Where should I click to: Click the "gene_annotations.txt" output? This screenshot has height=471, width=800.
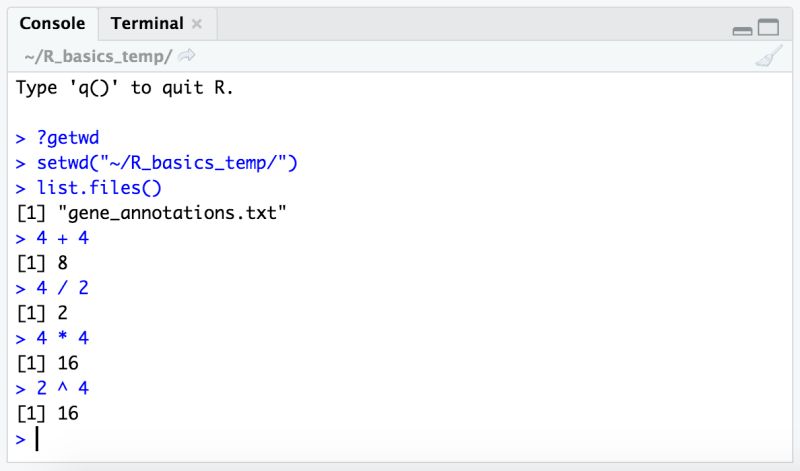pos(172,213)
